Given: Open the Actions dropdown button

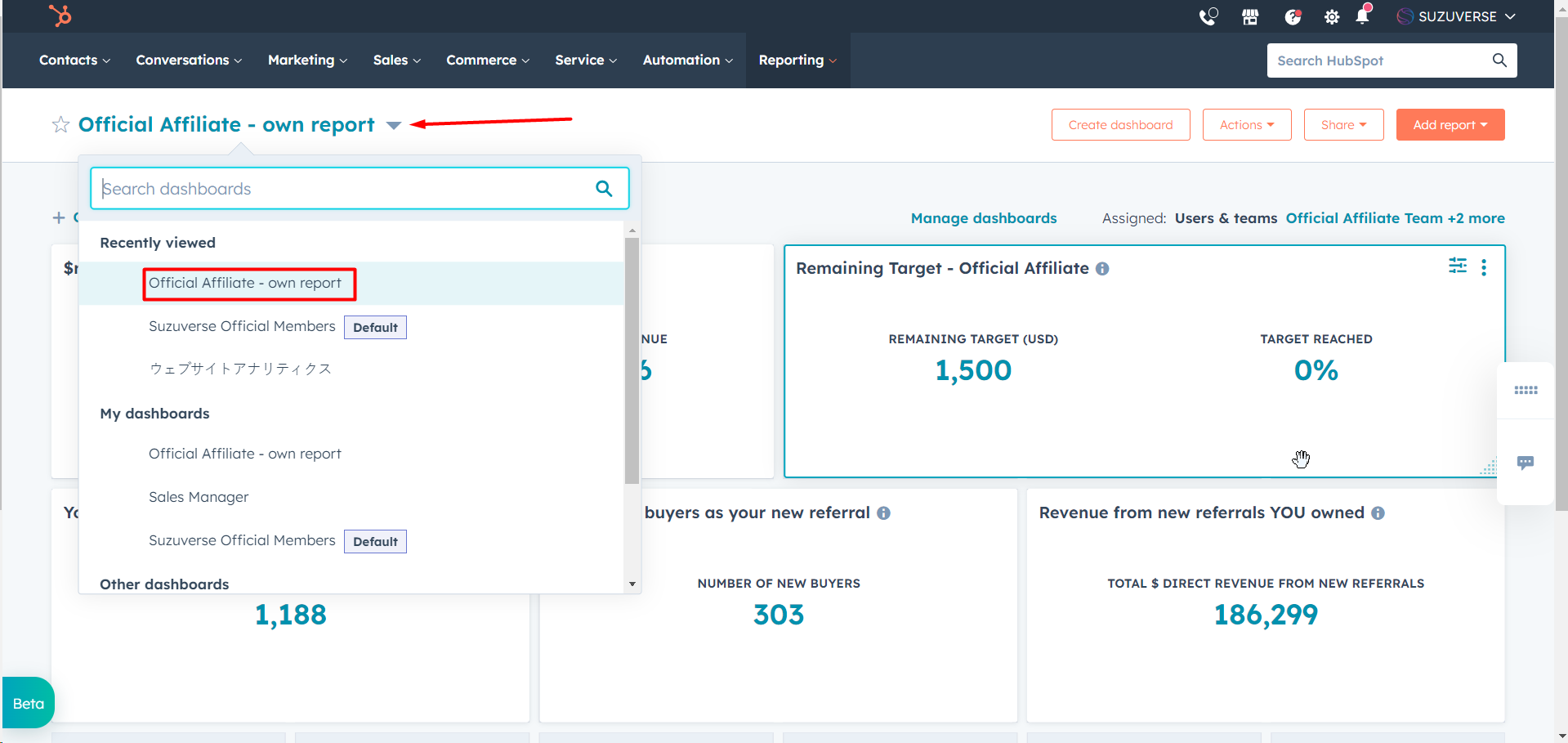Looking at the screenshot, I should 1246,125.
